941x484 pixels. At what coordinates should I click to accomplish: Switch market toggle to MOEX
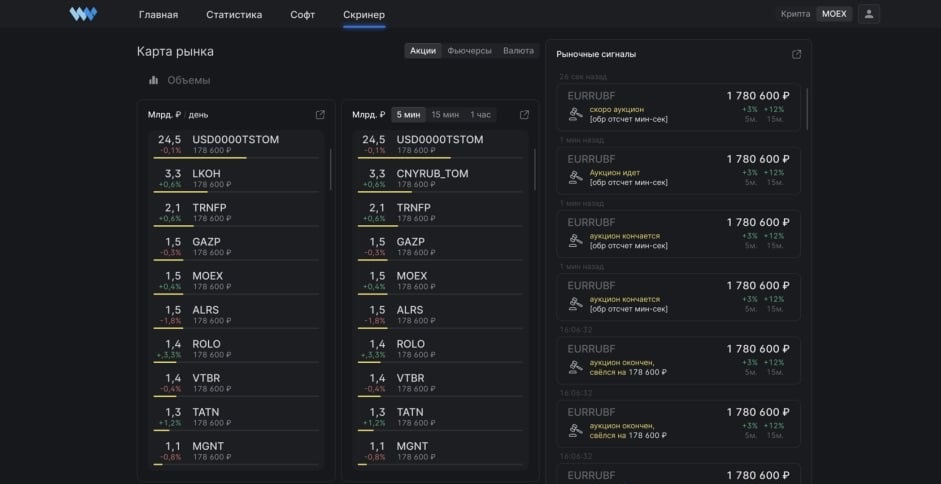pyautogui.click(x=834, y=14)
